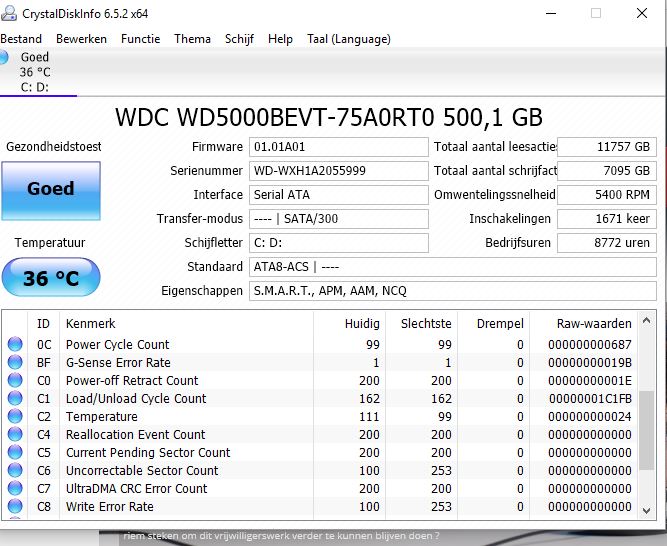The height and width of the screenshot is (546, 667).
Task: Click the Serienummer input field
Action: 338,171
